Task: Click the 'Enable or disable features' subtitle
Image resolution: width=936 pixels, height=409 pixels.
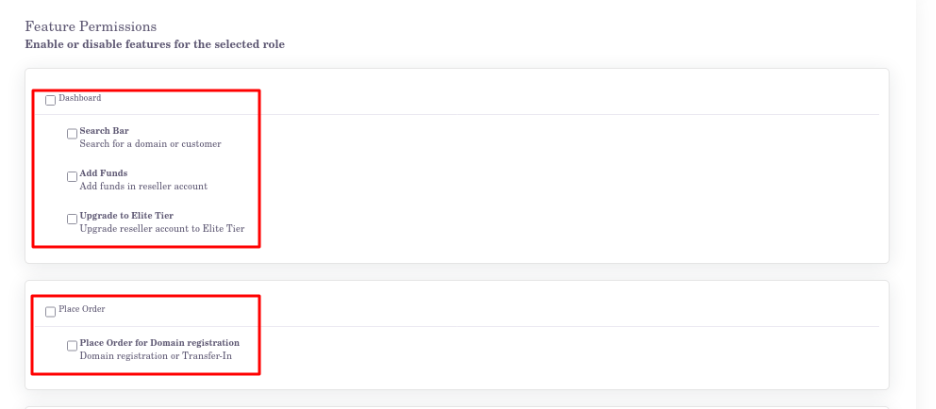Action: coord(154,45)
